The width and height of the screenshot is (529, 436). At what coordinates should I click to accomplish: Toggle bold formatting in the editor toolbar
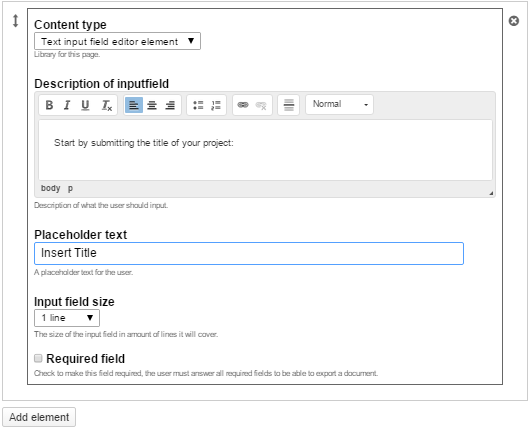click(49, 105)
